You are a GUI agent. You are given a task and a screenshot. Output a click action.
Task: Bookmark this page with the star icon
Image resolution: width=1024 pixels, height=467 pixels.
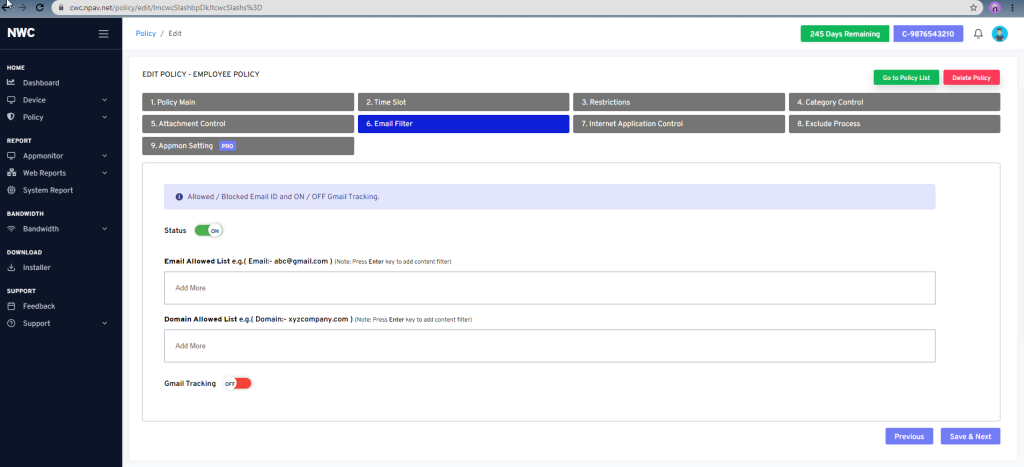click(x=973, y=7)
